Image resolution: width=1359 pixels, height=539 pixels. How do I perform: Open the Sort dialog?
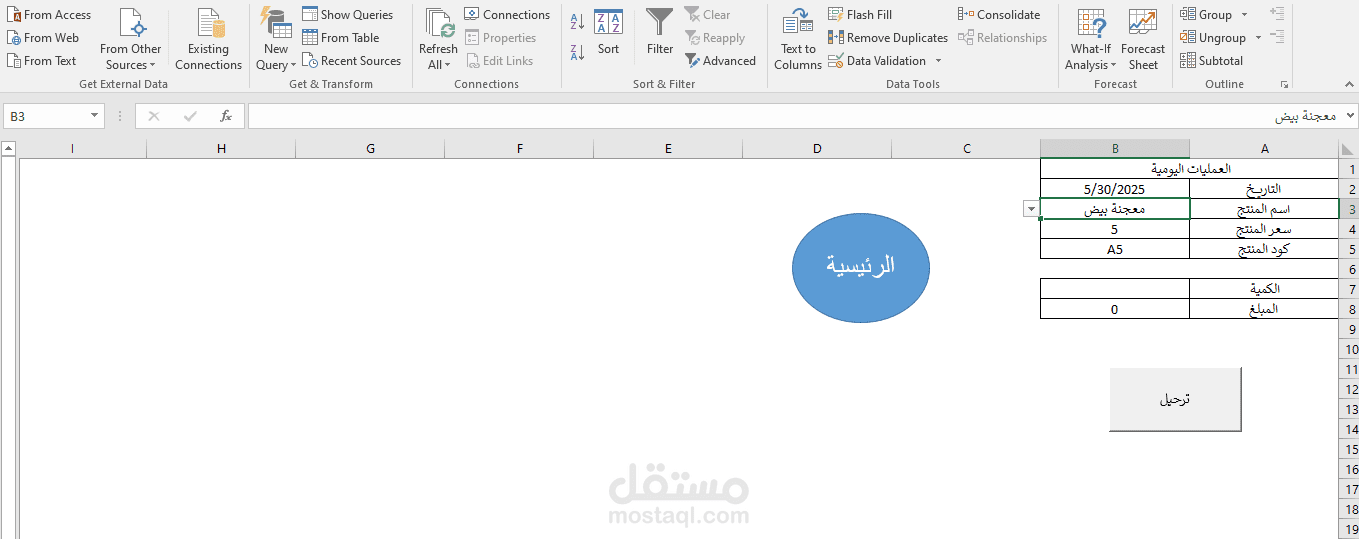point(608,33)
